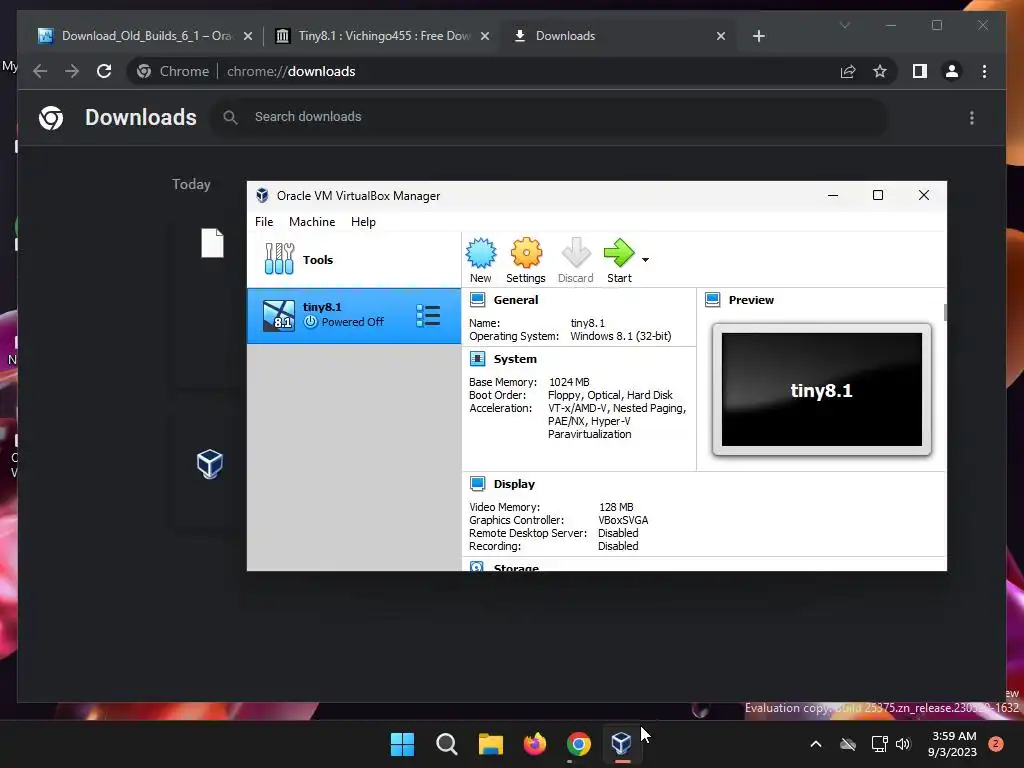
Task: Open a new Chrome tab
Action: (x=758, y=37)
